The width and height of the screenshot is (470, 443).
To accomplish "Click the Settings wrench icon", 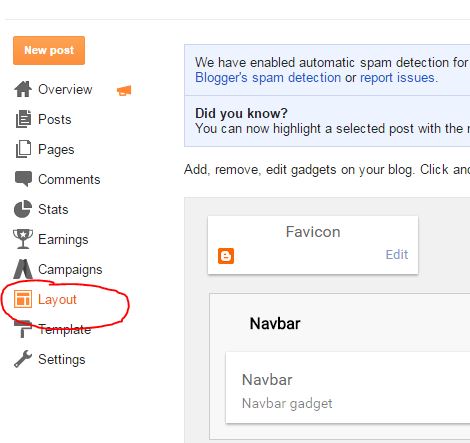I will pyautogui.click(x=23, y=359).
